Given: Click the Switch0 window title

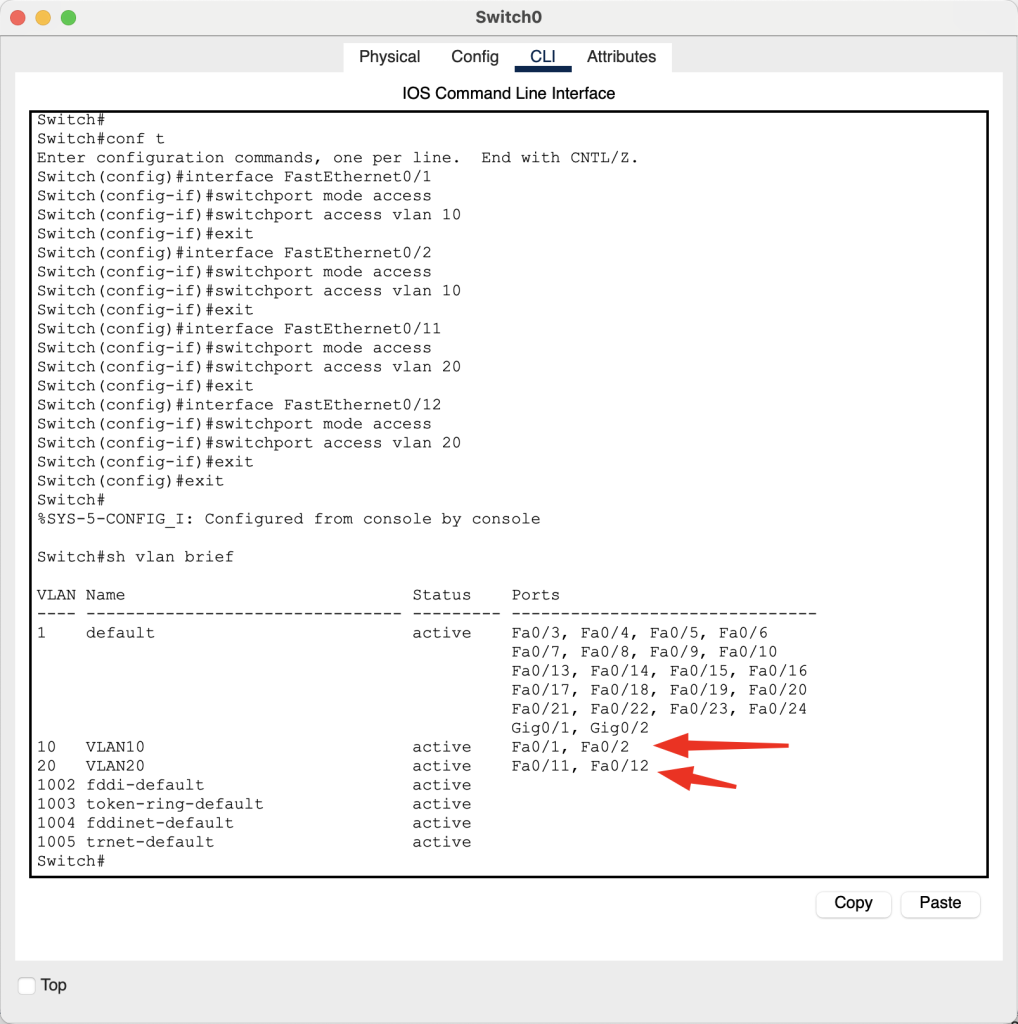Looking at the screenshot, I should (x=508, y=17).
